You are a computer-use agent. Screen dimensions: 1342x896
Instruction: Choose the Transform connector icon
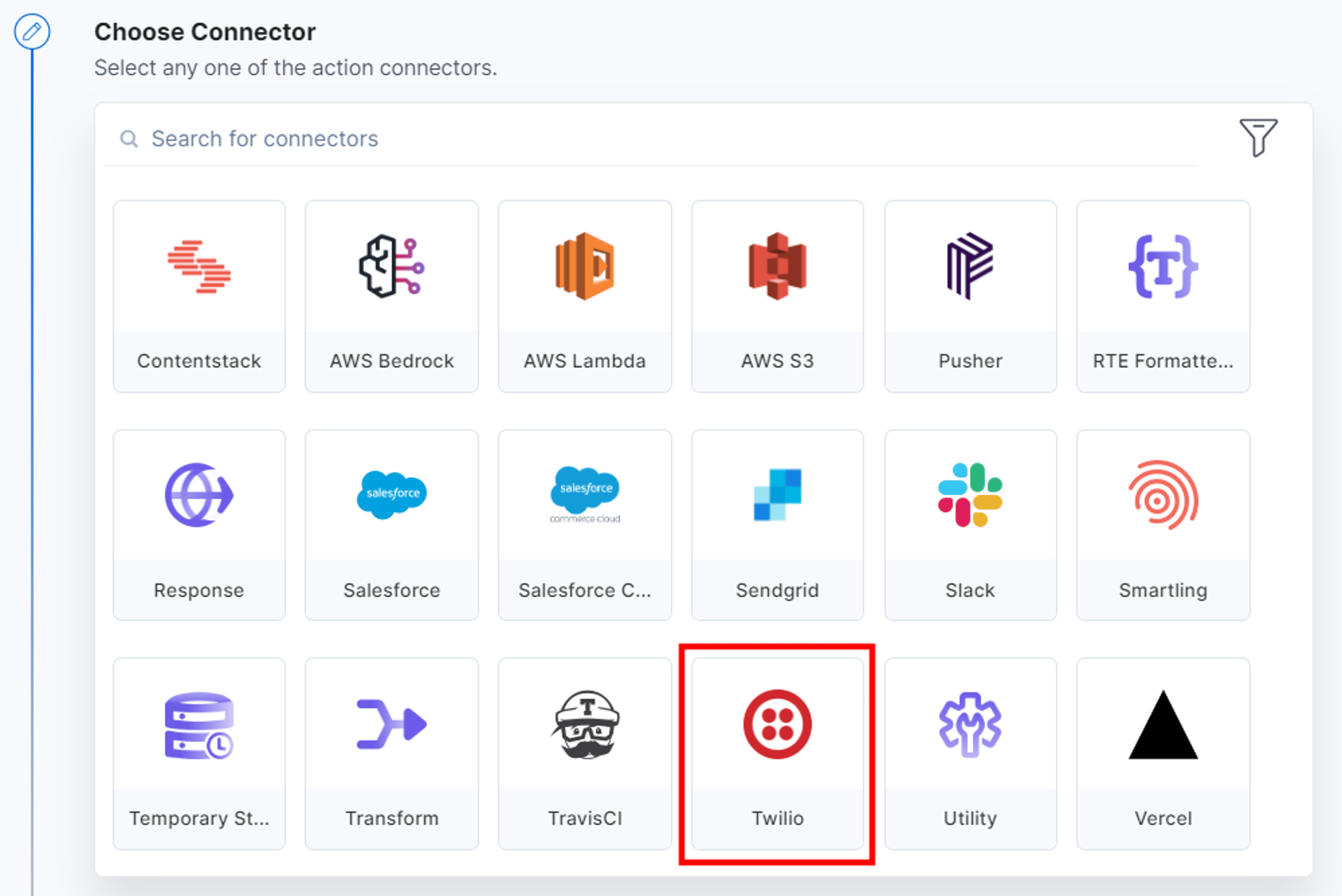tap(391, 724)
